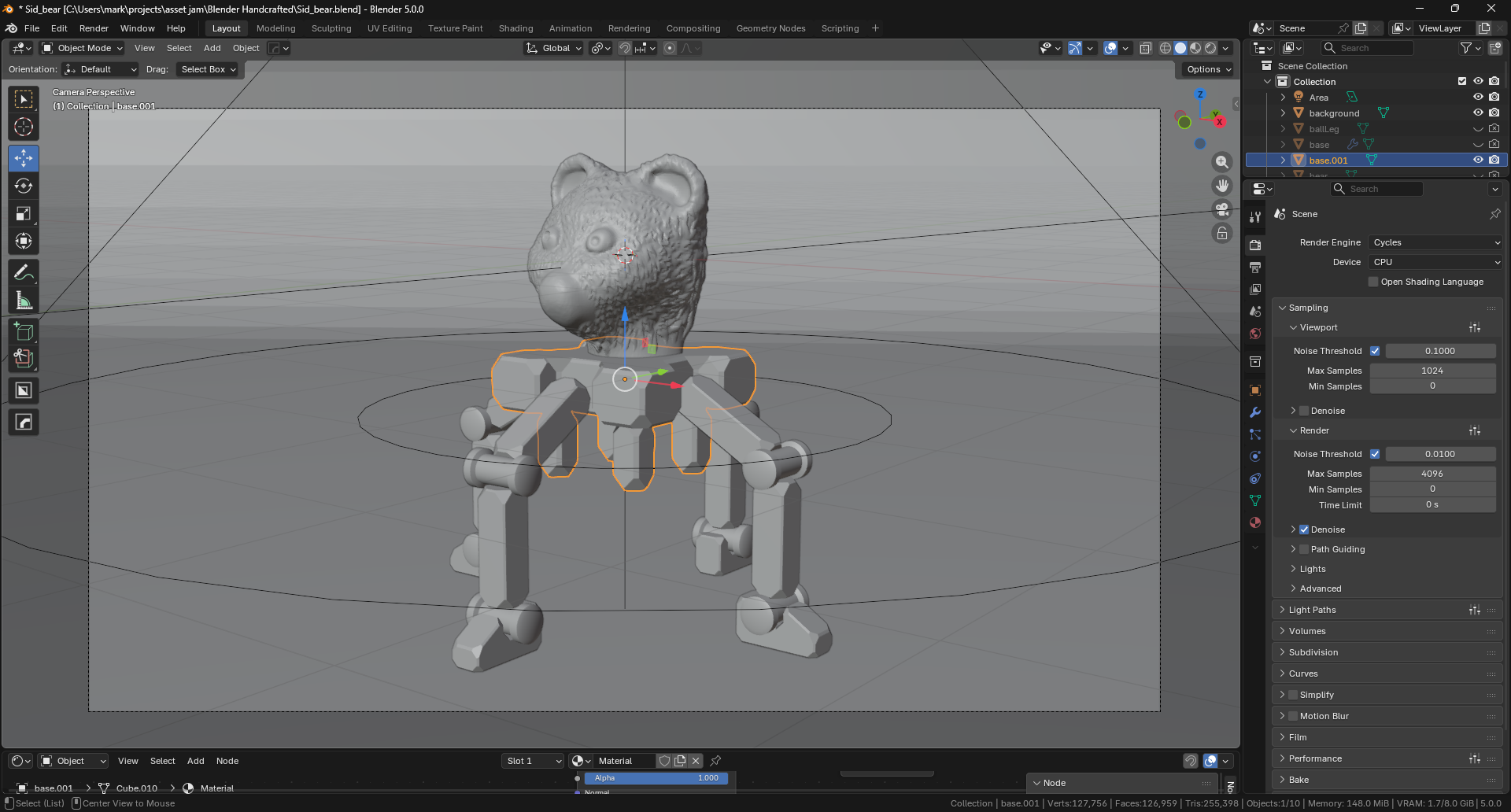Open the Add Cube tool

tap(24, 331)
